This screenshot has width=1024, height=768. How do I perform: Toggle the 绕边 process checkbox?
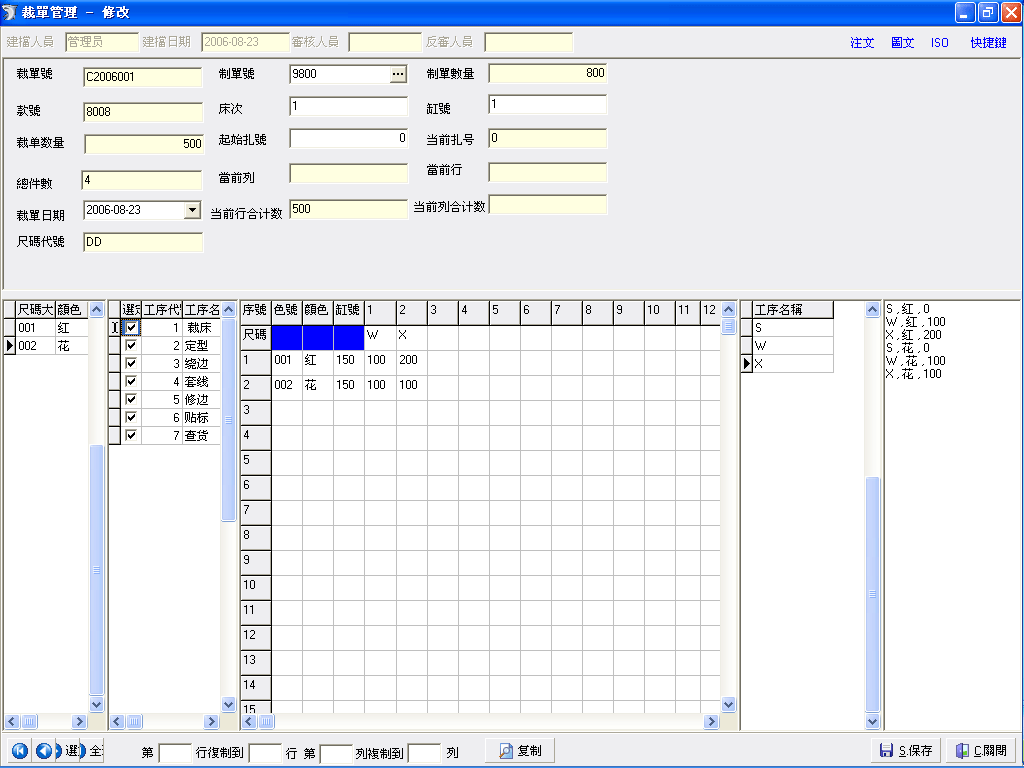pos(131,364)
